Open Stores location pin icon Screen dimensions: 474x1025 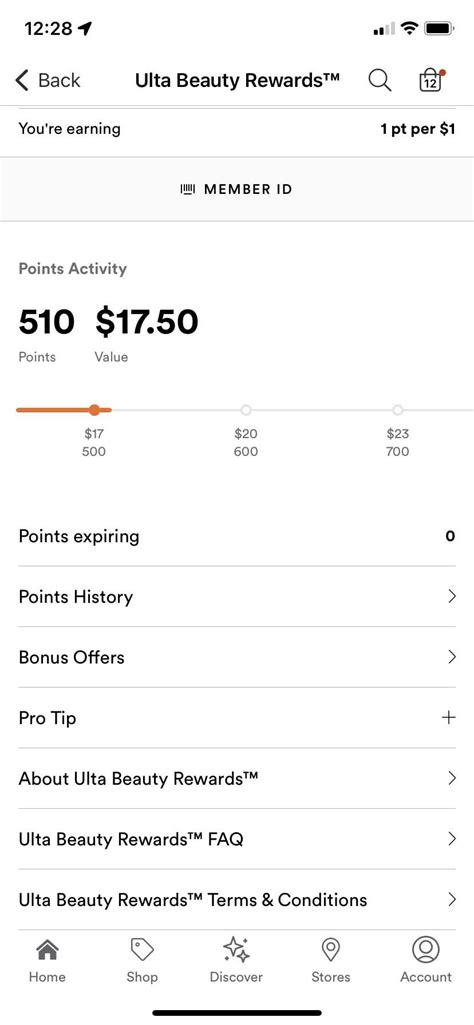click(331, 949)
